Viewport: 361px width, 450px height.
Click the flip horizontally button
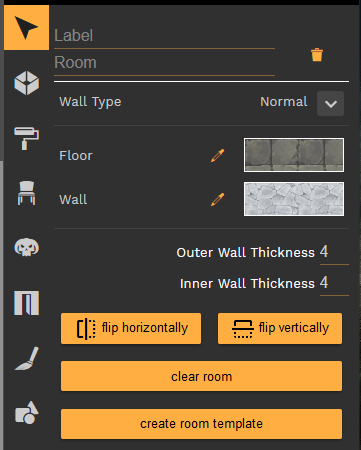pyautogui.click(x=131, y=328)
